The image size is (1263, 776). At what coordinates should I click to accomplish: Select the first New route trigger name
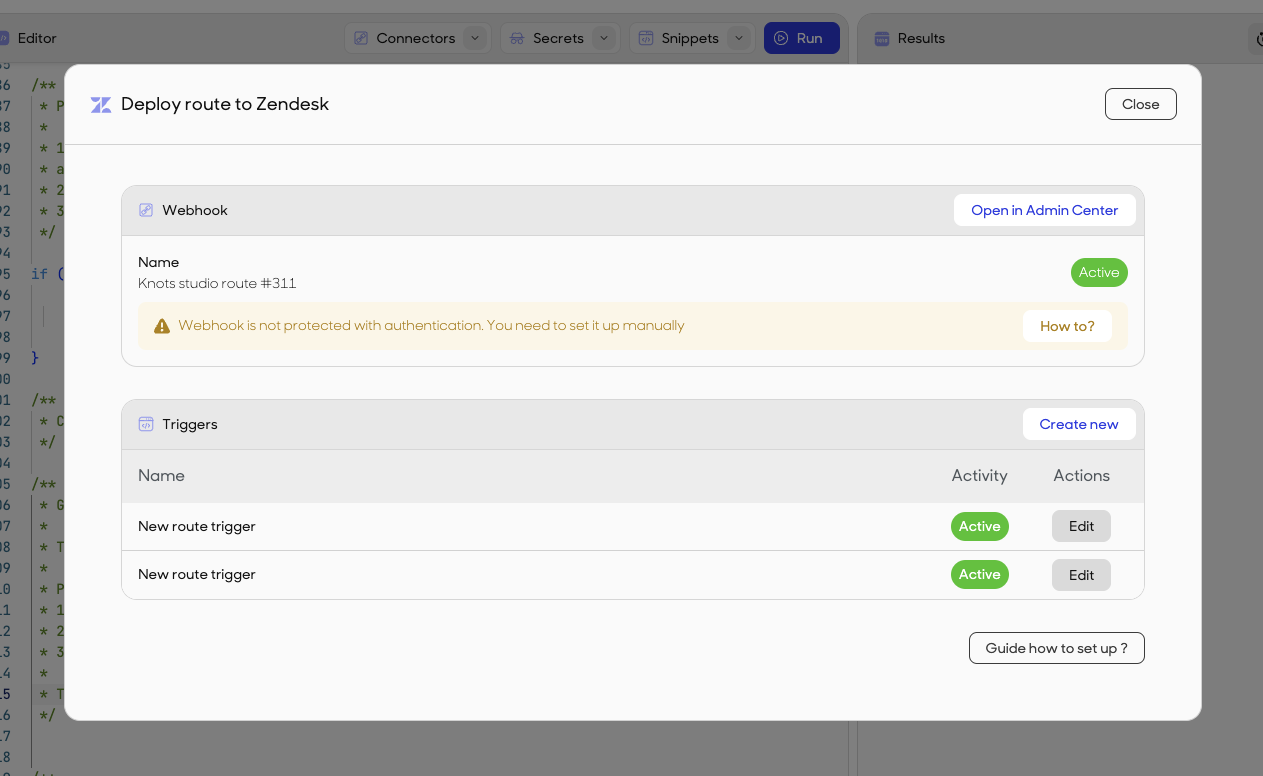point(197,526)
